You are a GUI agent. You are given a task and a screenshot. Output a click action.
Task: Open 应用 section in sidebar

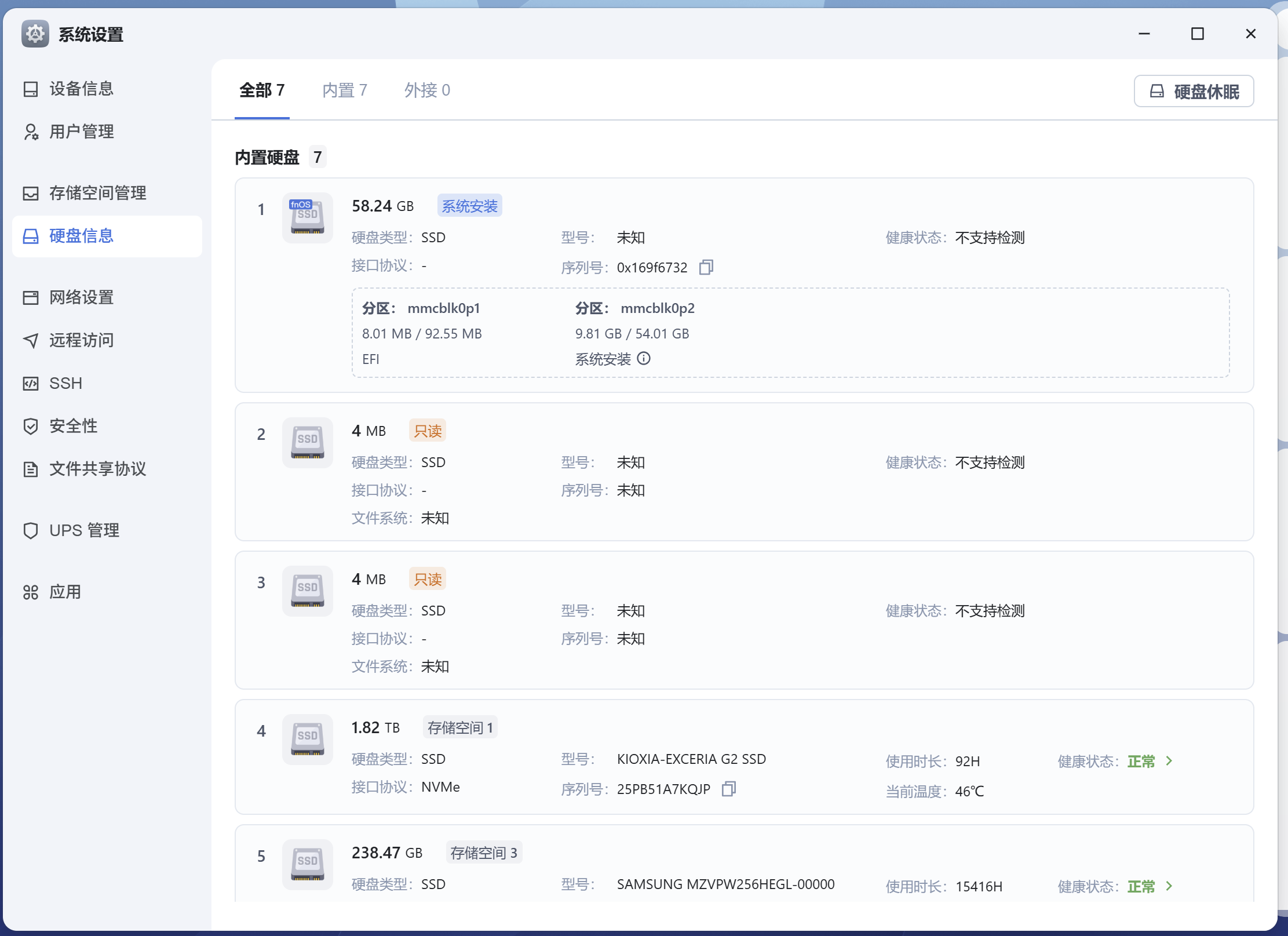(65, 592)
